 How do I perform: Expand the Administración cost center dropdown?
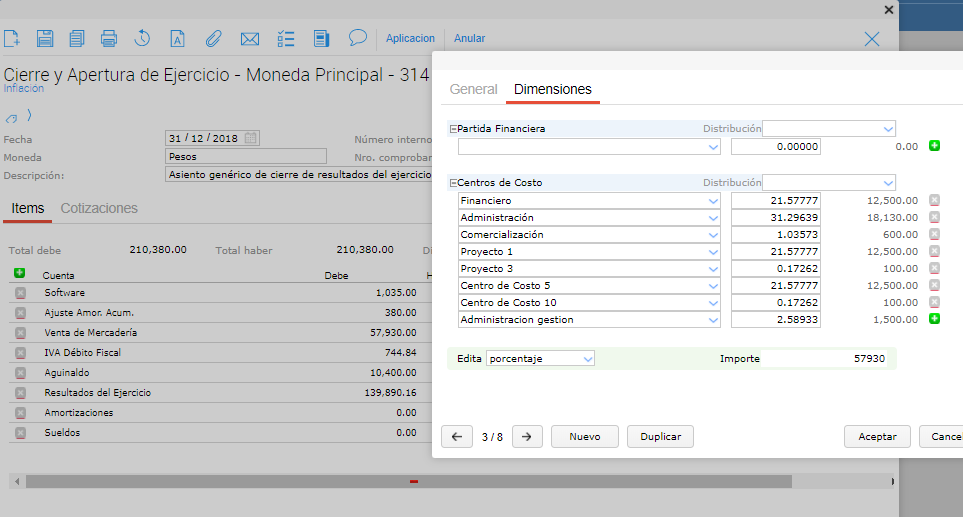[x=712, y=218]
